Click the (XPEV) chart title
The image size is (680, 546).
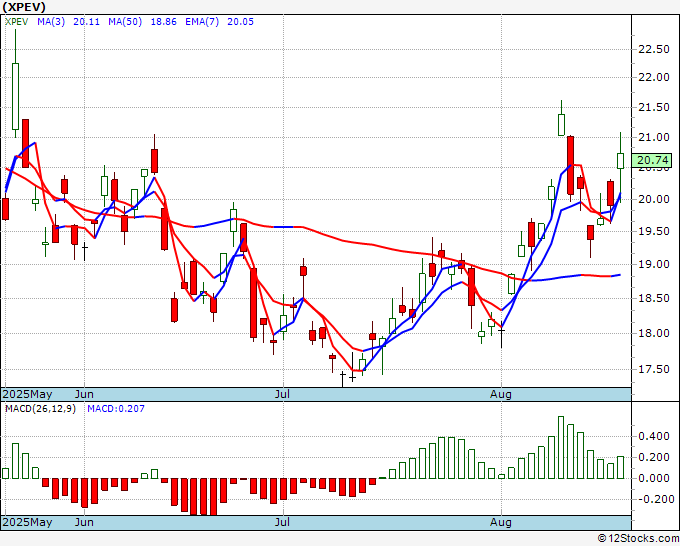click(x=24, y=7)
